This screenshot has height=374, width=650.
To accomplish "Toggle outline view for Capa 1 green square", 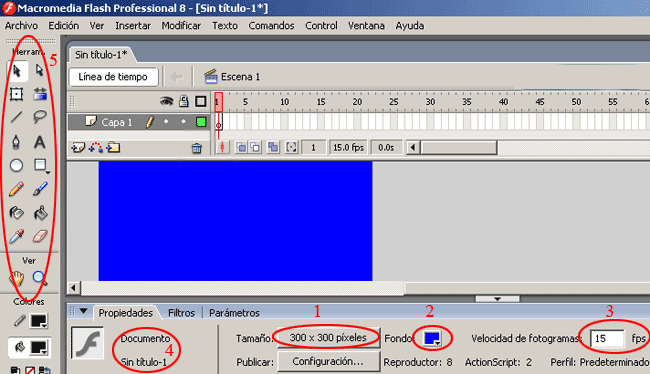I will pos(201,122).
